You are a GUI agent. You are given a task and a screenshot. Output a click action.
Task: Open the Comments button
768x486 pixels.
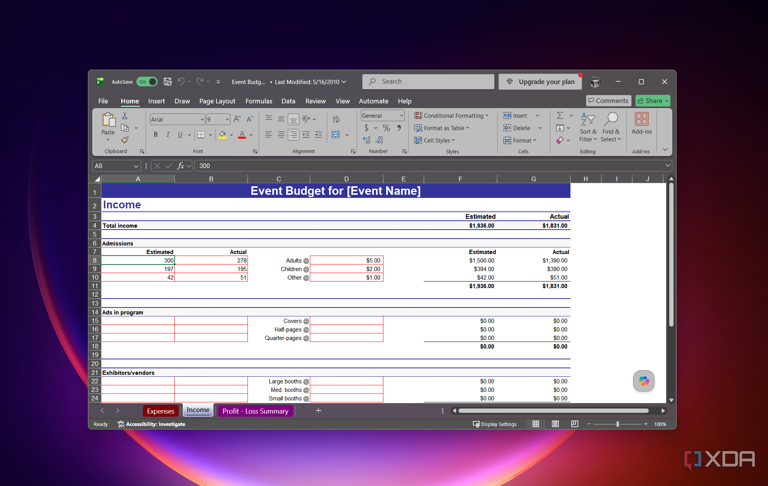(608, 100)
